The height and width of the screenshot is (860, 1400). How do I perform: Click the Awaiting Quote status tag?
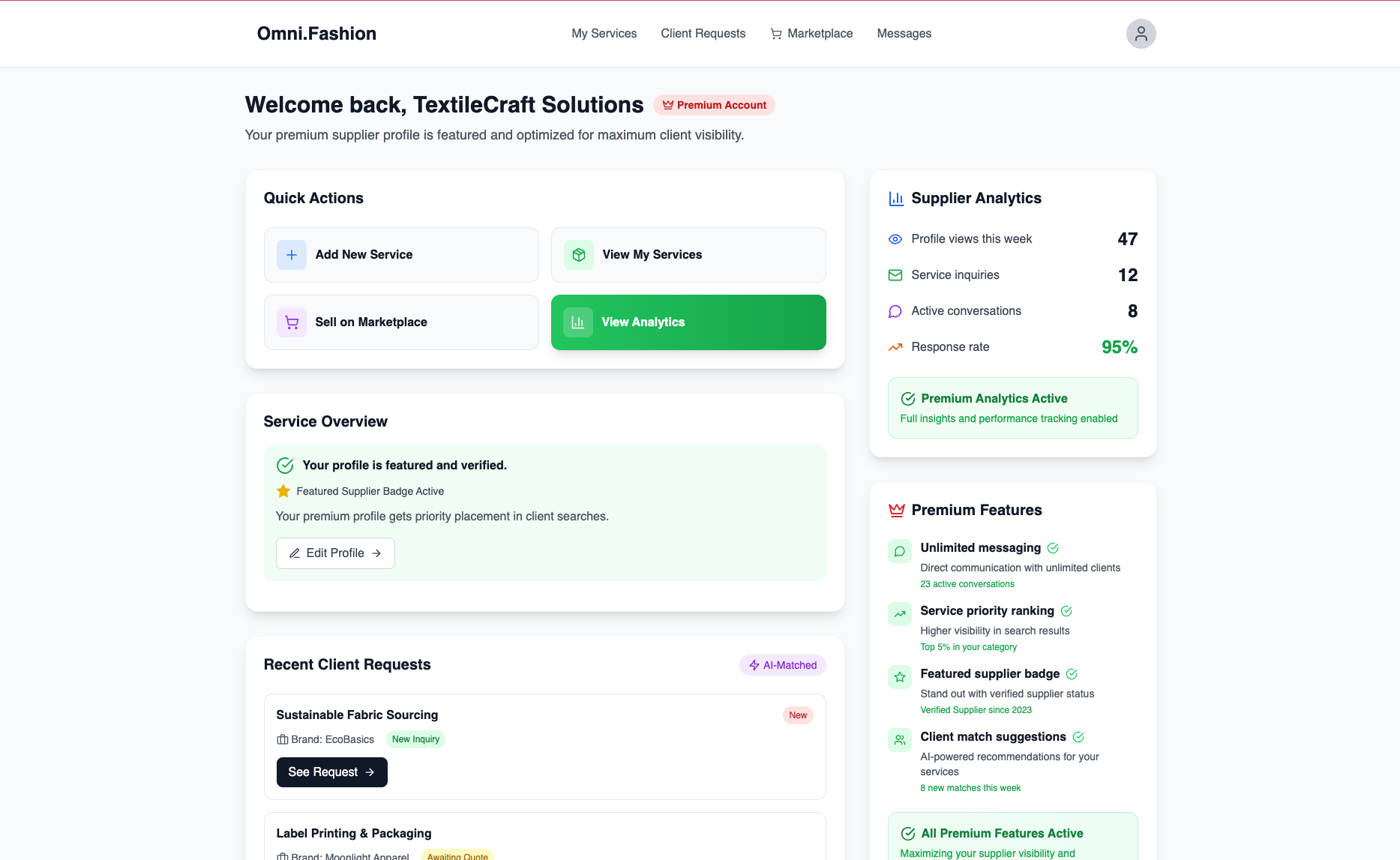tap(457, 855)
